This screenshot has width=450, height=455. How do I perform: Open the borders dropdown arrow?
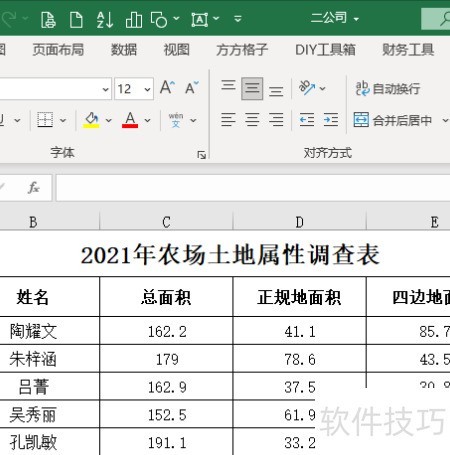[x=63, y=120]
